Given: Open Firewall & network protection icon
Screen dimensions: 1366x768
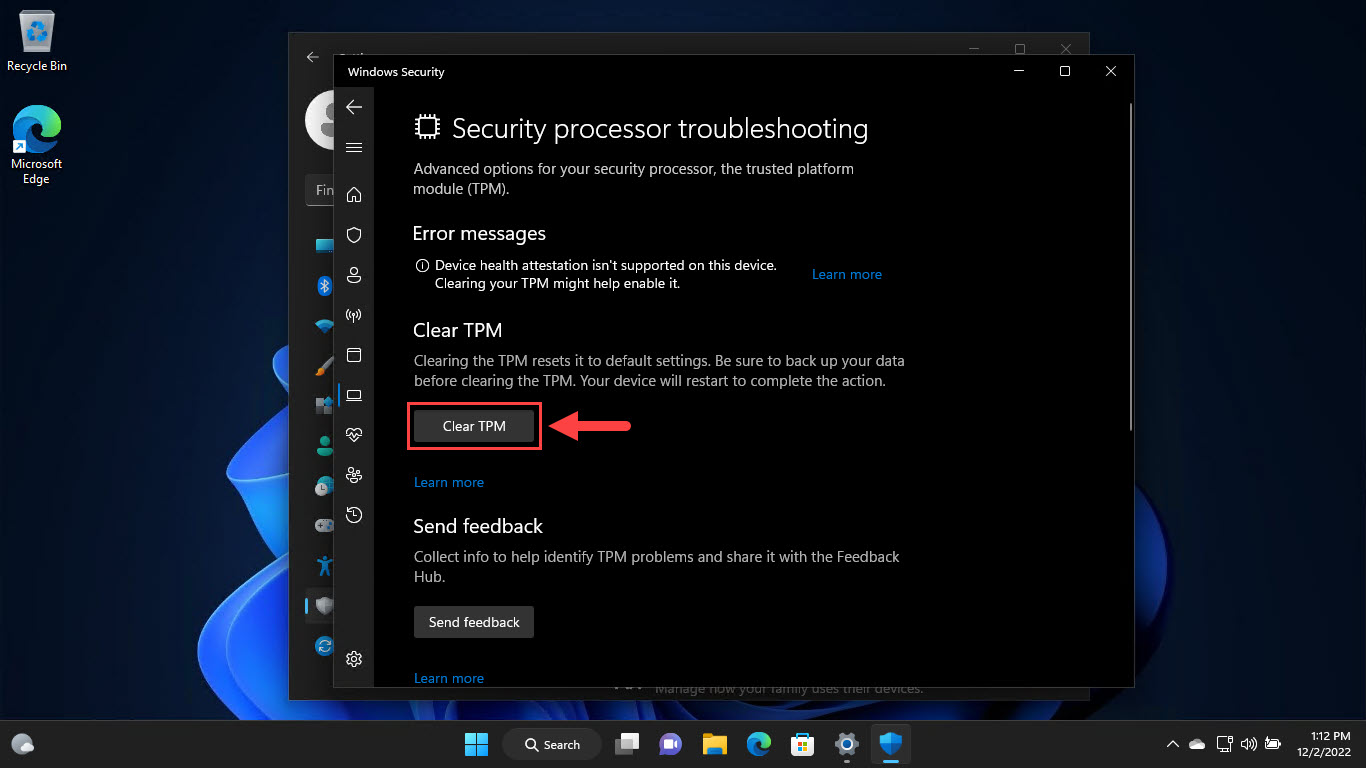Looking at the screenshot, I should 353,314.
